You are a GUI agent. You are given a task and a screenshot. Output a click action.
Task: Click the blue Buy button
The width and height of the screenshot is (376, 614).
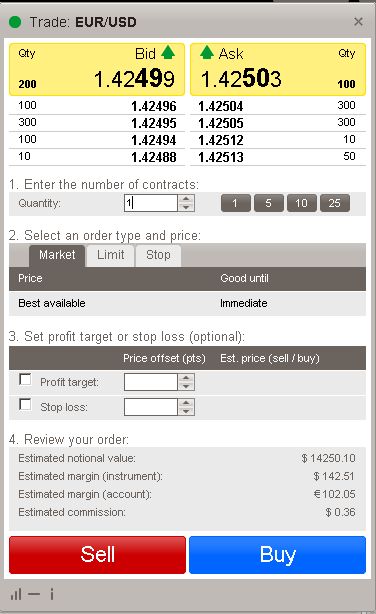pos(277,555)
